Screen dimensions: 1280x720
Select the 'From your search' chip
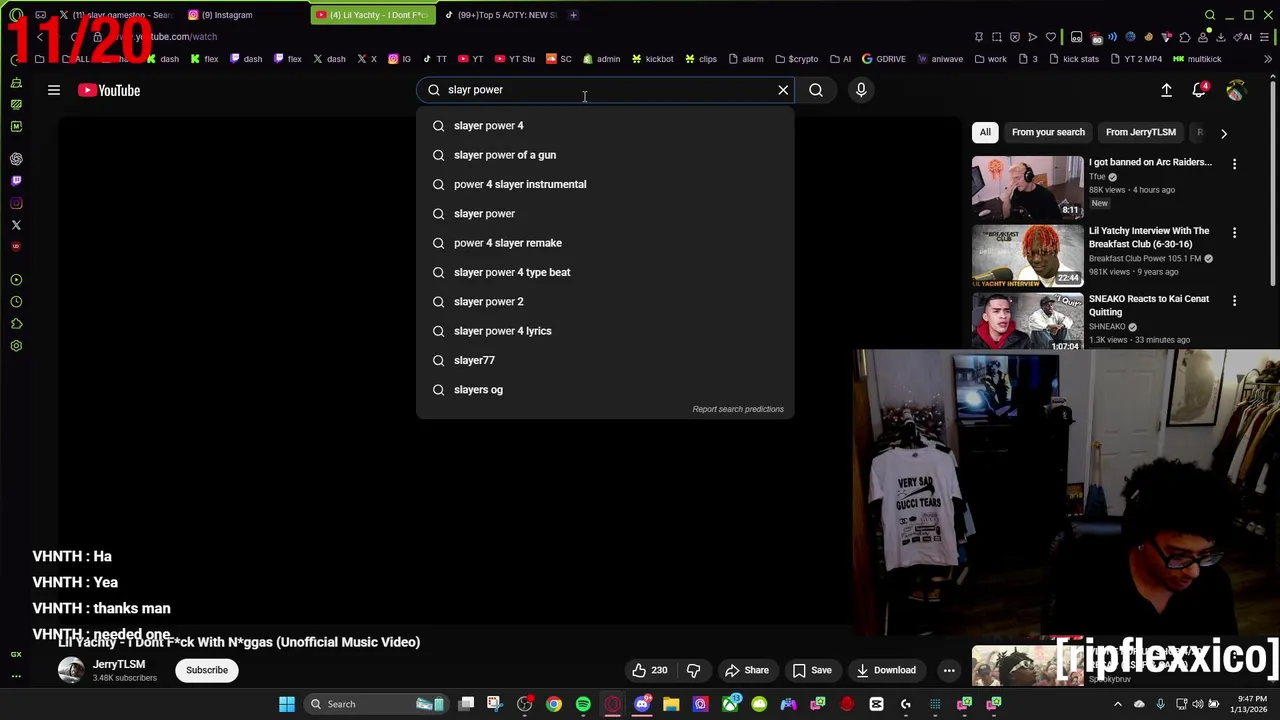coord(1048,132)
